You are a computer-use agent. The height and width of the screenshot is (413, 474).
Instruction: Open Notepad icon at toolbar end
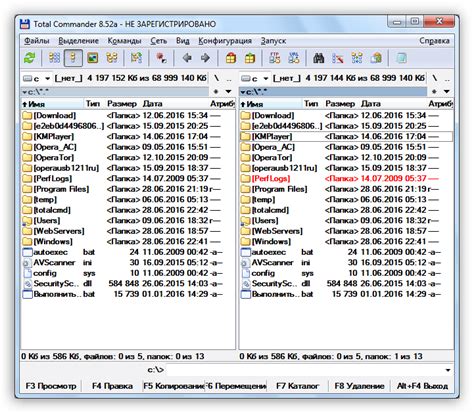401,58
